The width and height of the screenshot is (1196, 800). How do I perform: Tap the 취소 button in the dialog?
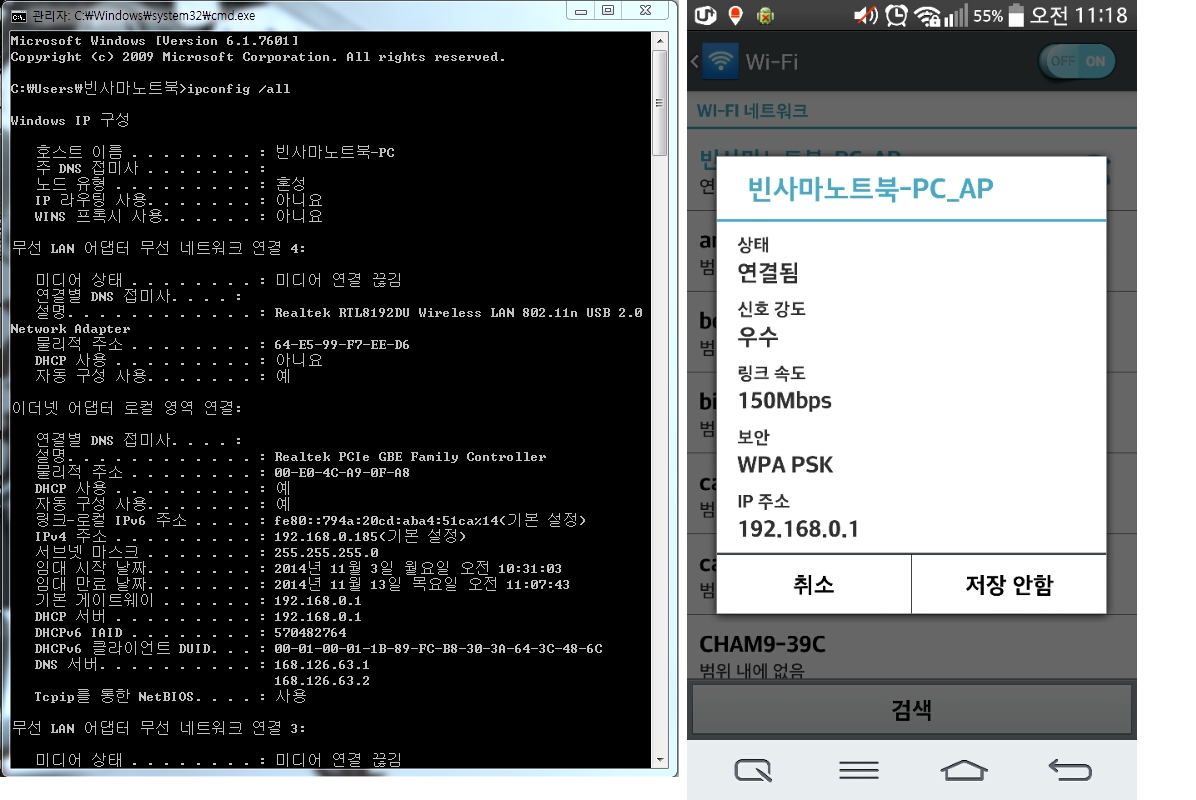click(814, 584)
